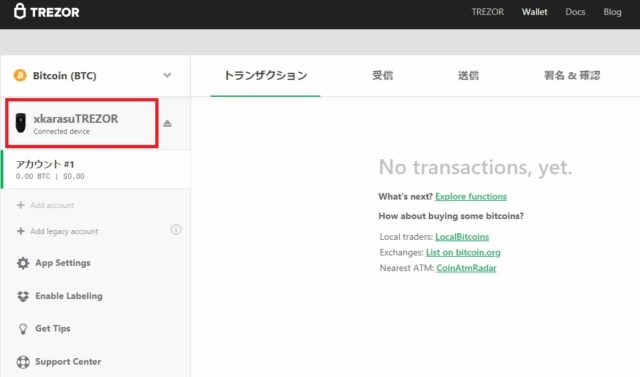
Task: Click the TREZOR wordmark in the header
Action: (x=55, y=12)
